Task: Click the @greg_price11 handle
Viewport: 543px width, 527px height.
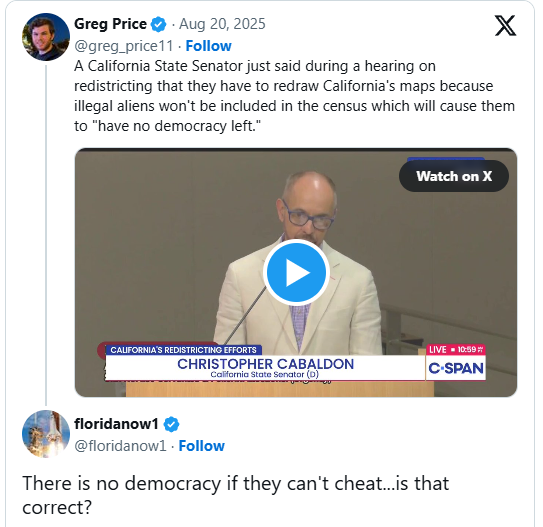Action: click(124, 46)
